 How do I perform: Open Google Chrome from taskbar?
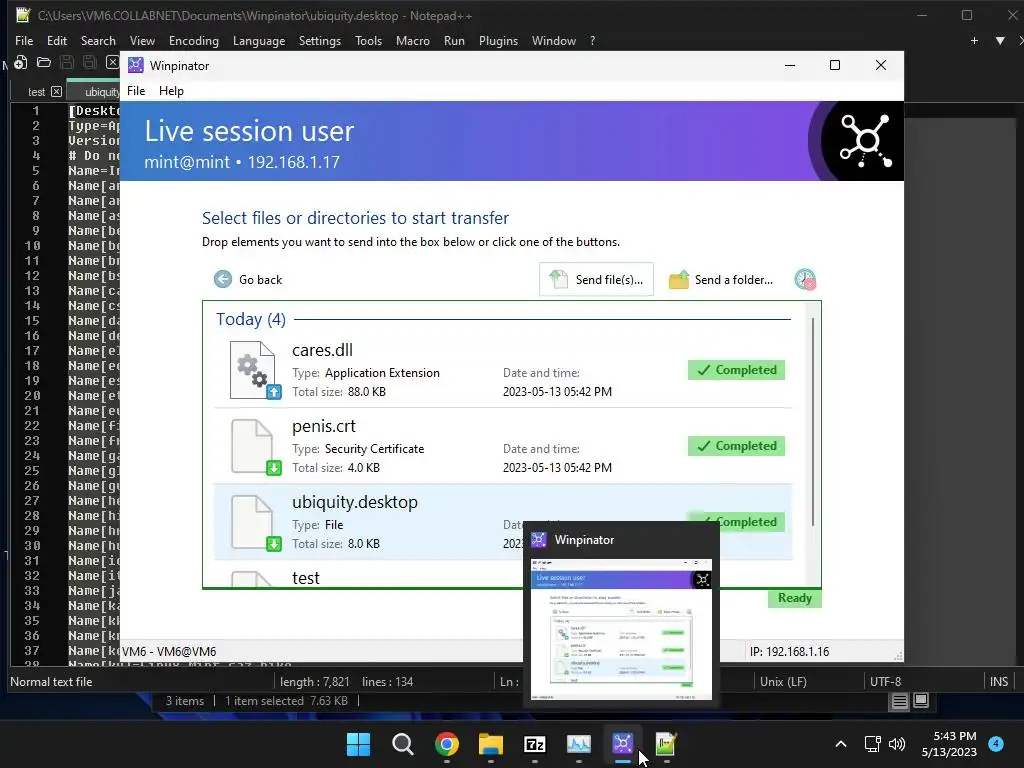(x=447, y=744)
